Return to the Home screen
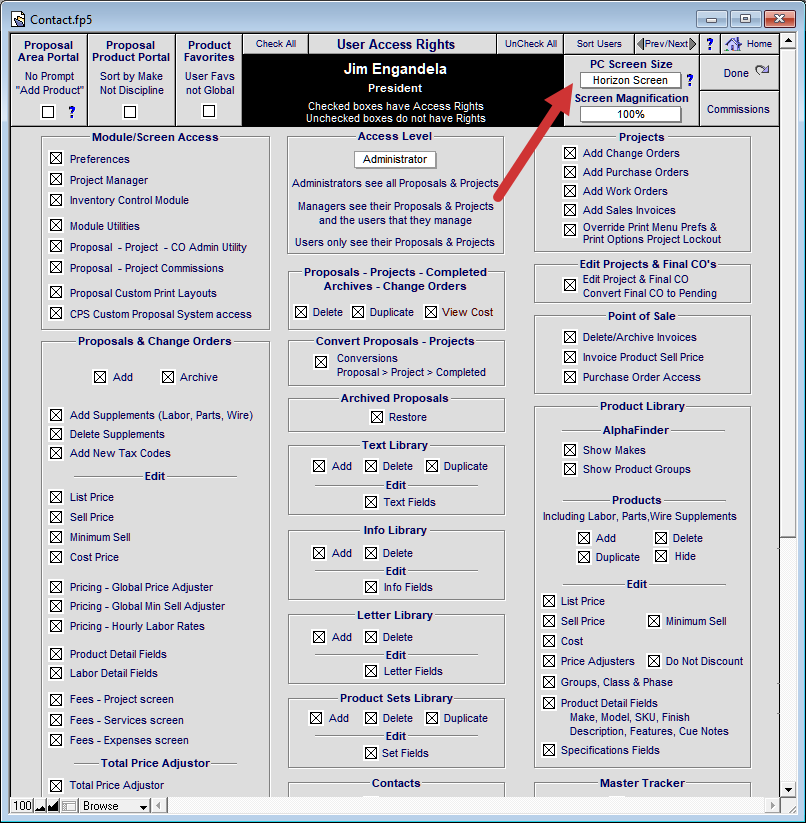The image size is (806, 823). click(749, 44)
